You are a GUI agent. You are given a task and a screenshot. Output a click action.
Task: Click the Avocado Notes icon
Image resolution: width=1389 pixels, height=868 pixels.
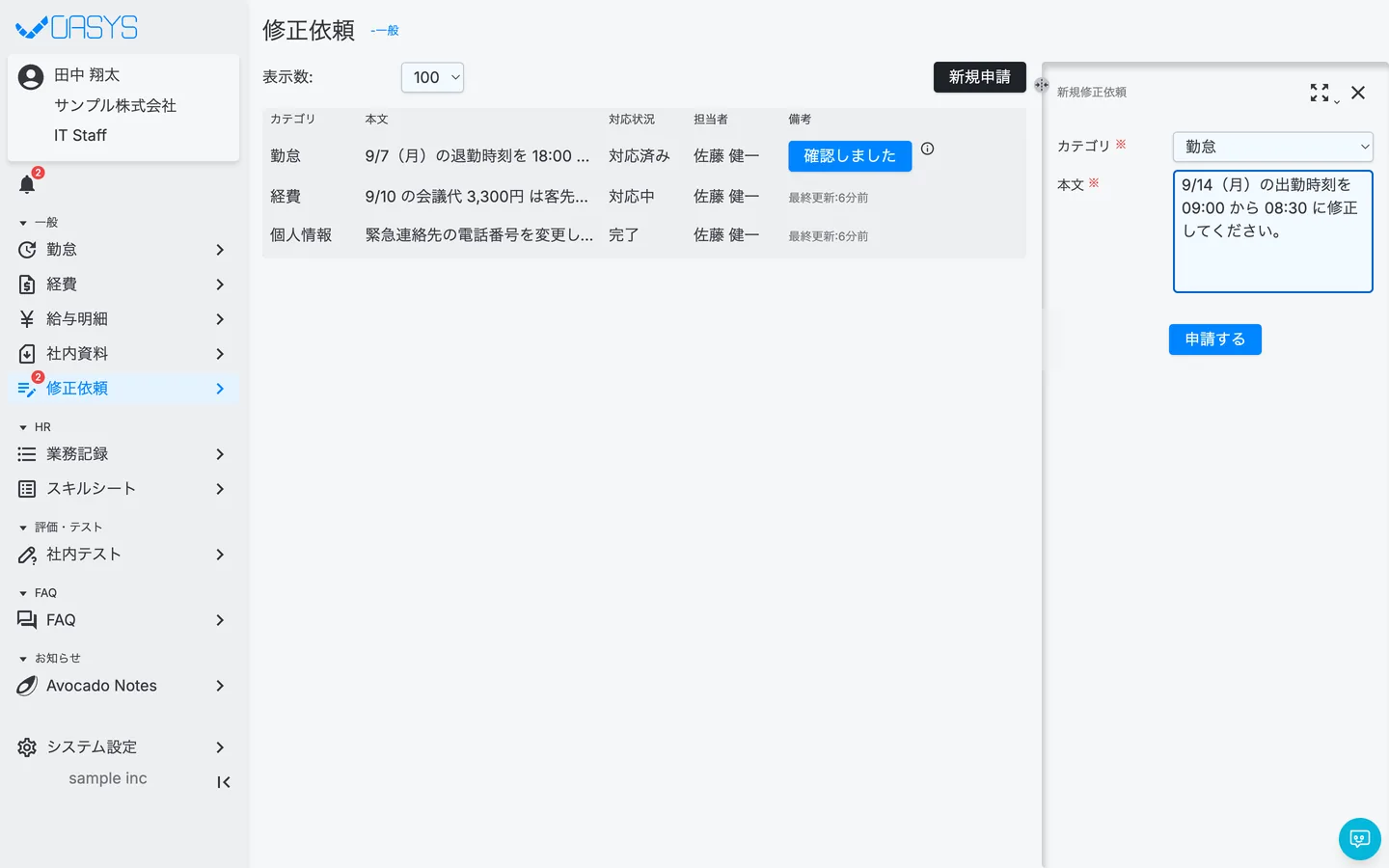[x=27, y=686]
